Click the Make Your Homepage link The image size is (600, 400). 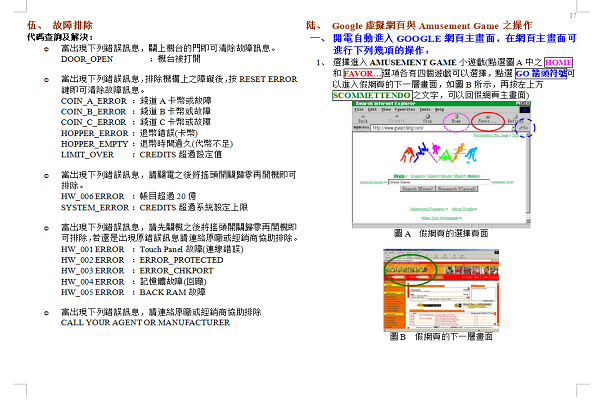click(441, 218)
